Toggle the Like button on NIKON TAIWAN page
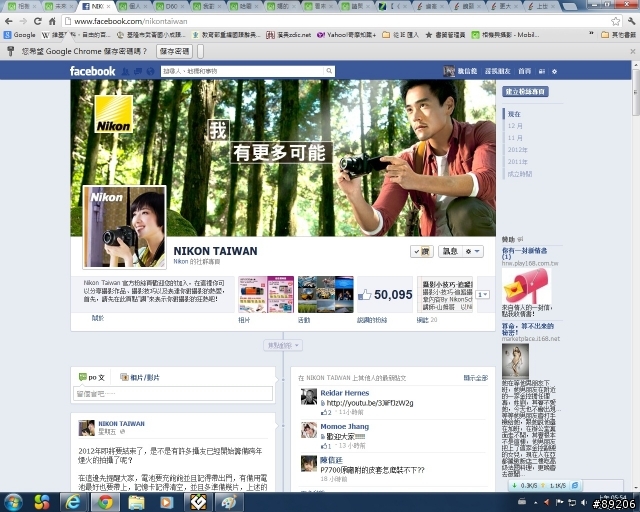The width and height of the screenshot is (640, 512). (x=422, y=252)
